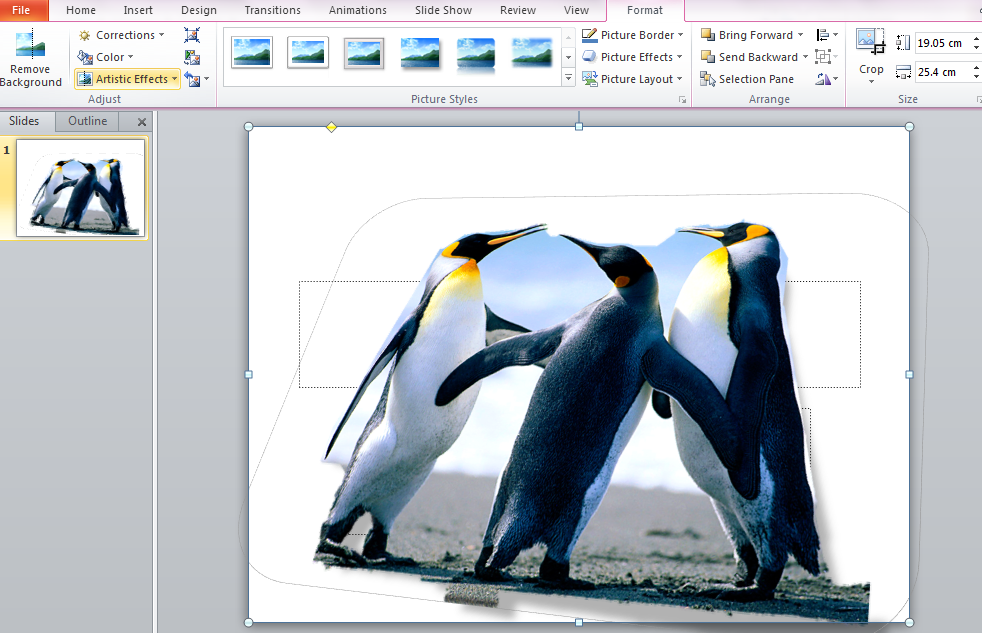Switch to the Outline pane tab
This screenshot has height=633, width=982.
pyautogui.click(x=87, y=121)
